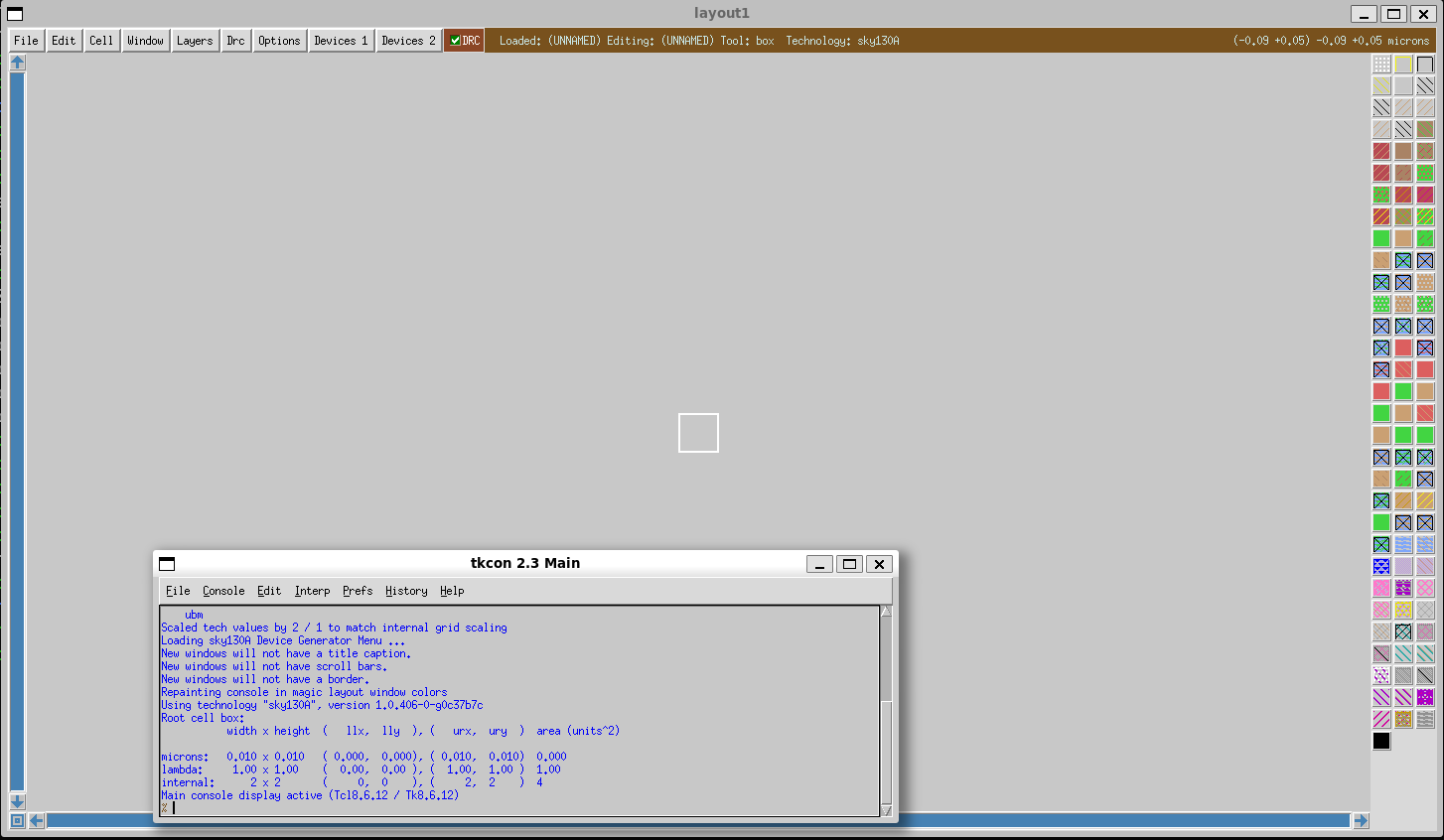
Task: Open the Layers menu
Action: (x=195, y=41)
